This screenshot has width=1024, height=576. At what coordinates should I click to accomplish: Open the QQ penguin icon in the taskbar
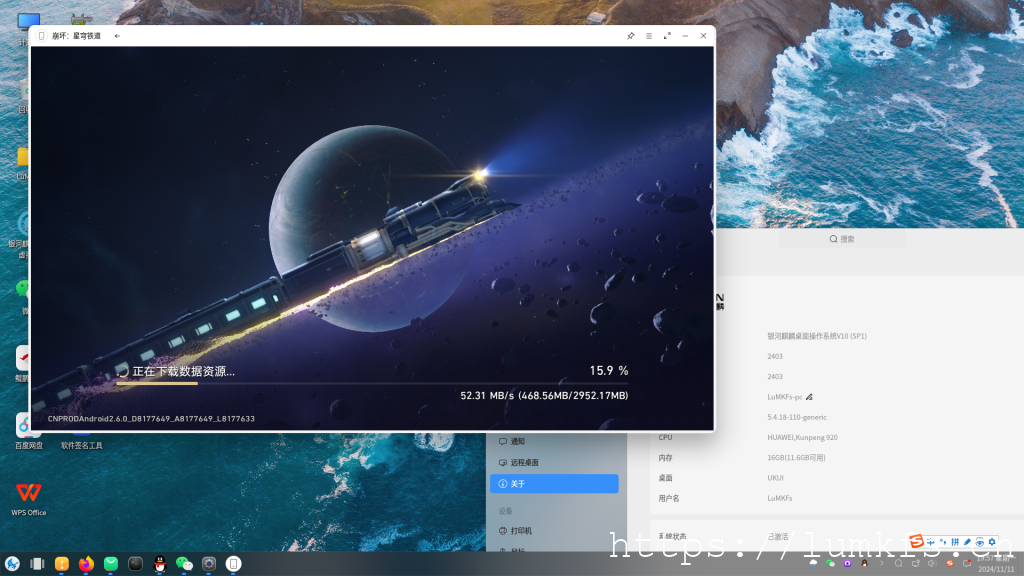pos(160,564)
